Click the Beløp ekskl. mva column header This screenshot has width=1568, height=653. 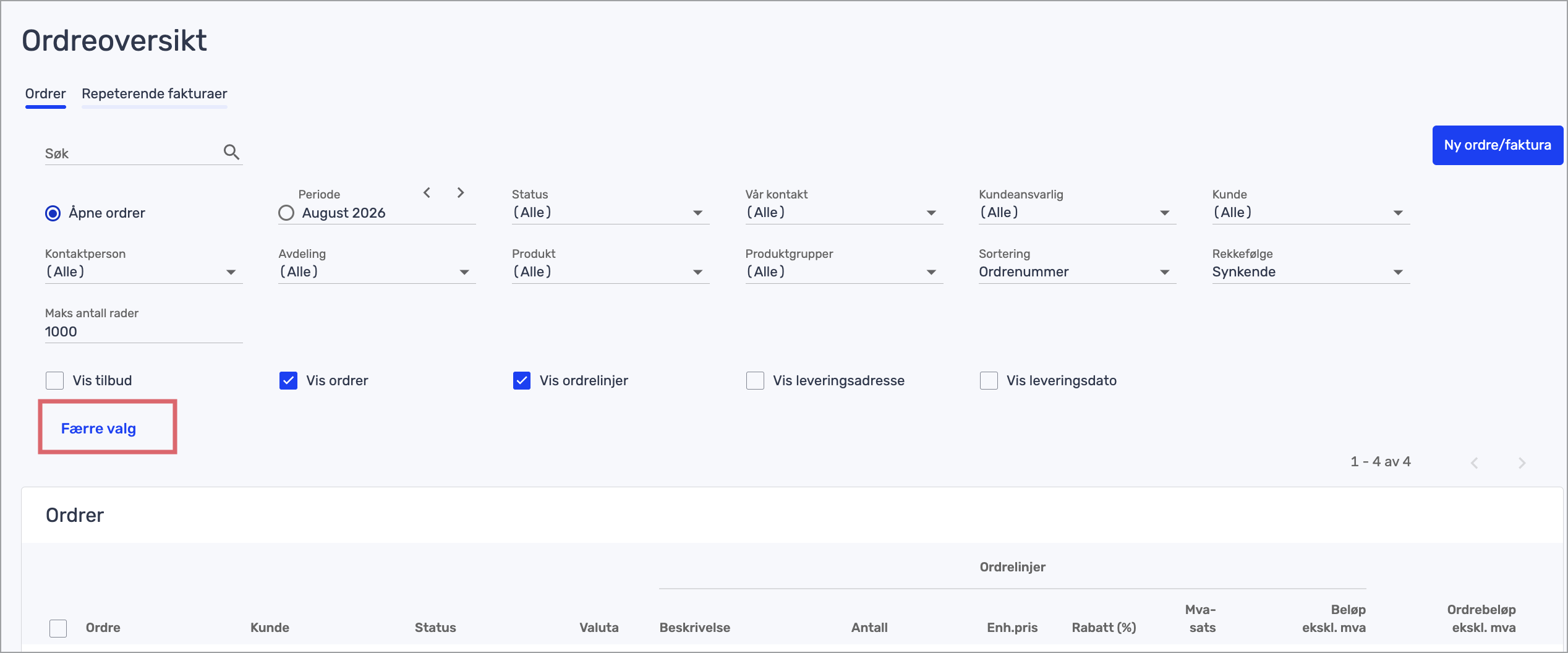(1334, 618)
